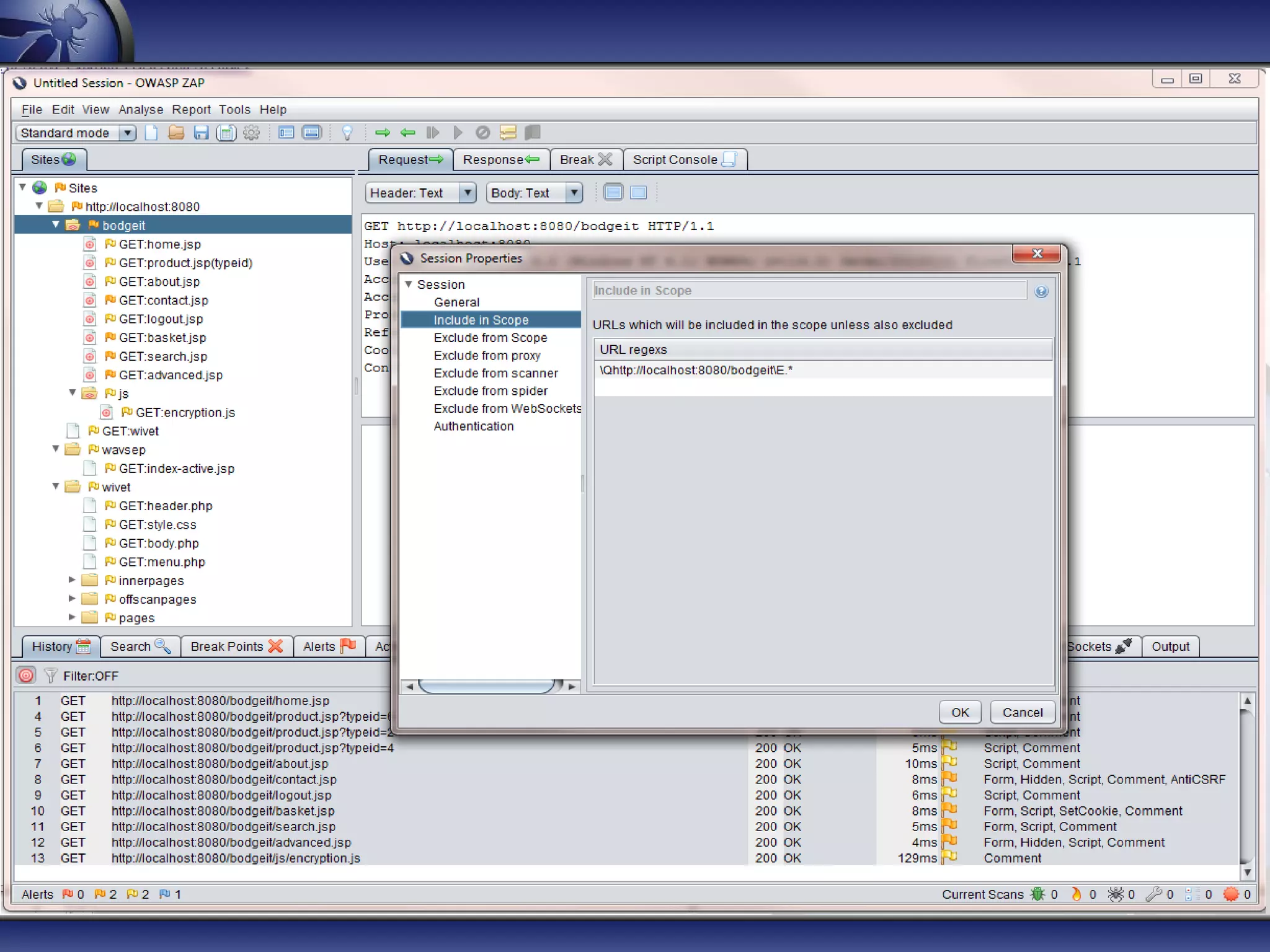Click the session tree horizontal scrollbar
Screen dimensions: 1270x952
(487, 686)
